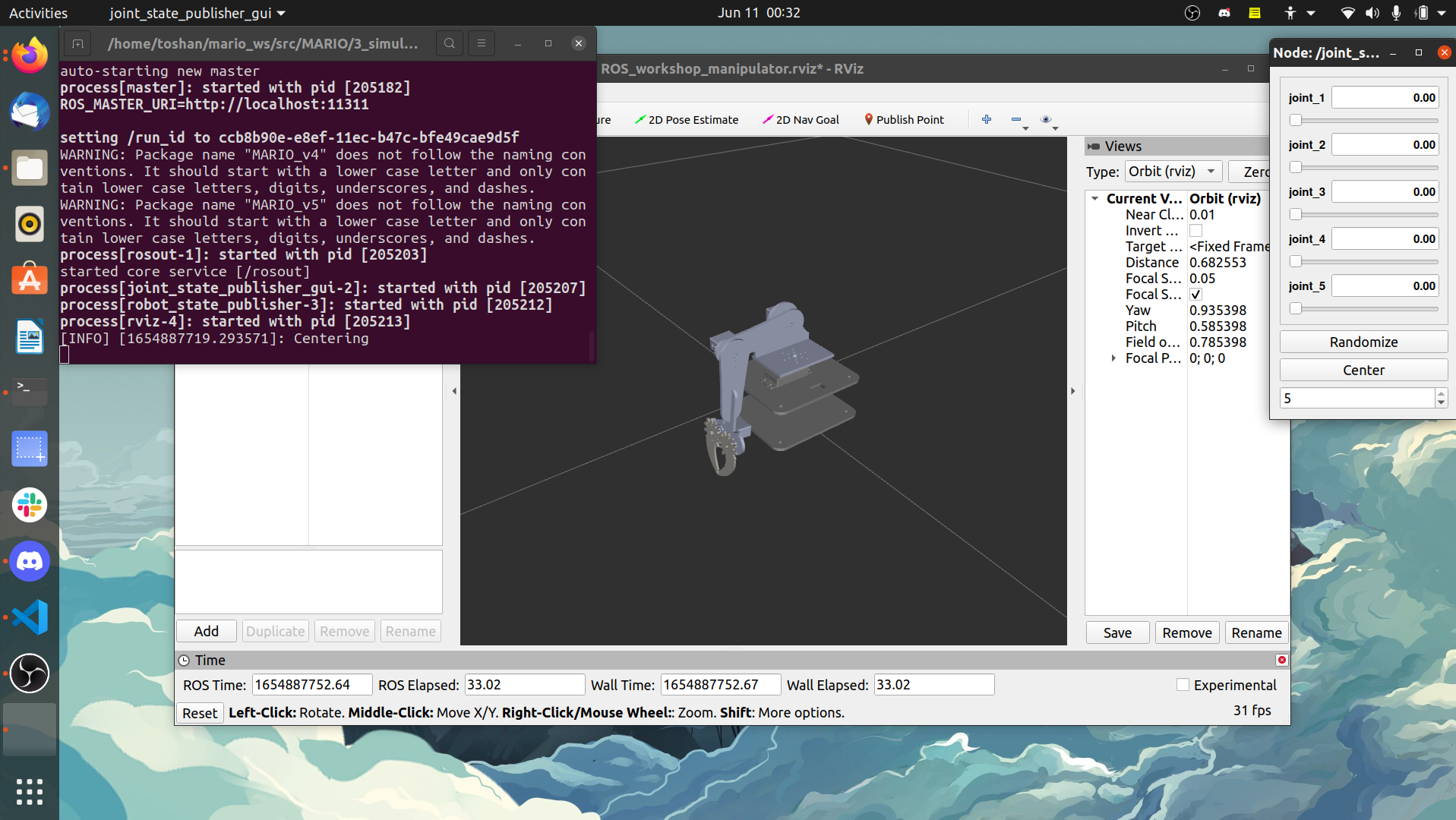
Task: Click Save in the Views panel
Action: coord(1117,632)
